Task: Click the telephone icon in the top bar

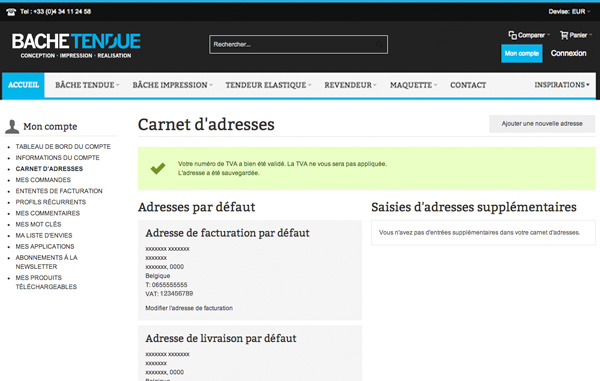Action: pyautogui.click(x=11, y=12)
